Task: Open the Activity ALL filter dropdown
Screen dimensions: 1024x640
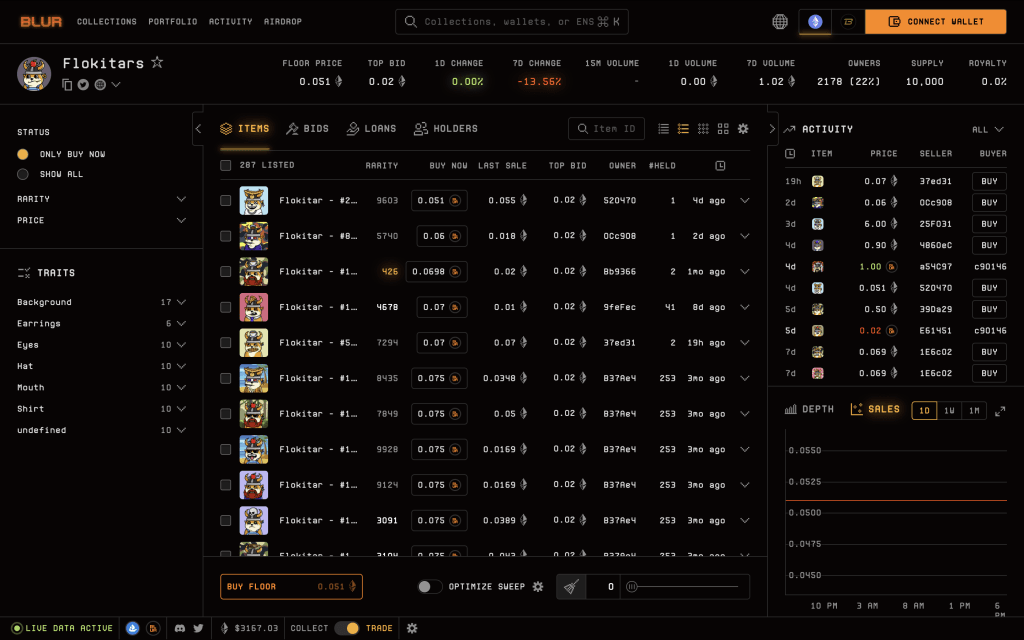Action: tap(988, 129)
